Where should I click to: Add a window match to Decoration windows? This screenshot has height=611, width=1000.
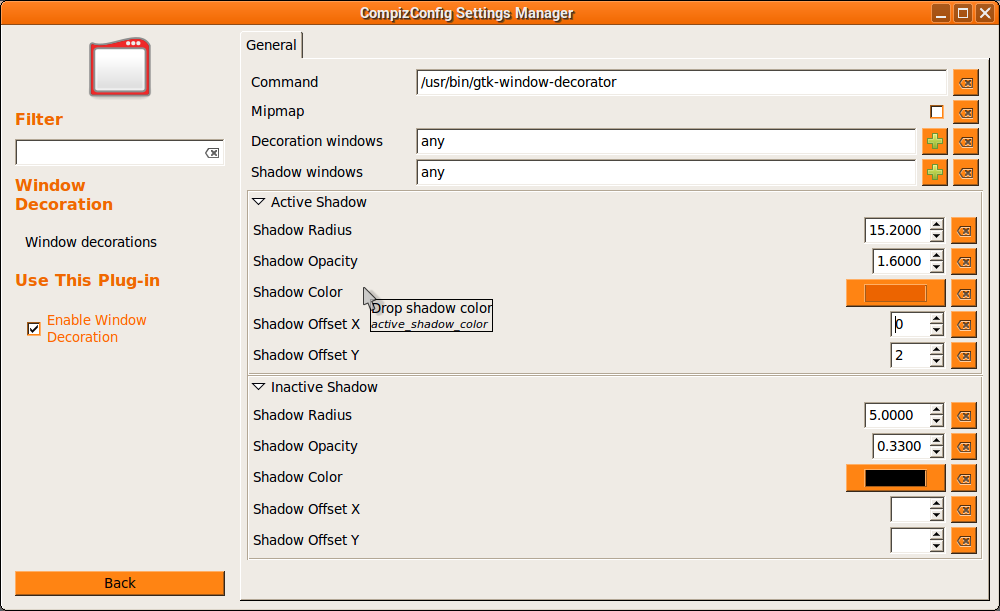click(x=934, y=141)
